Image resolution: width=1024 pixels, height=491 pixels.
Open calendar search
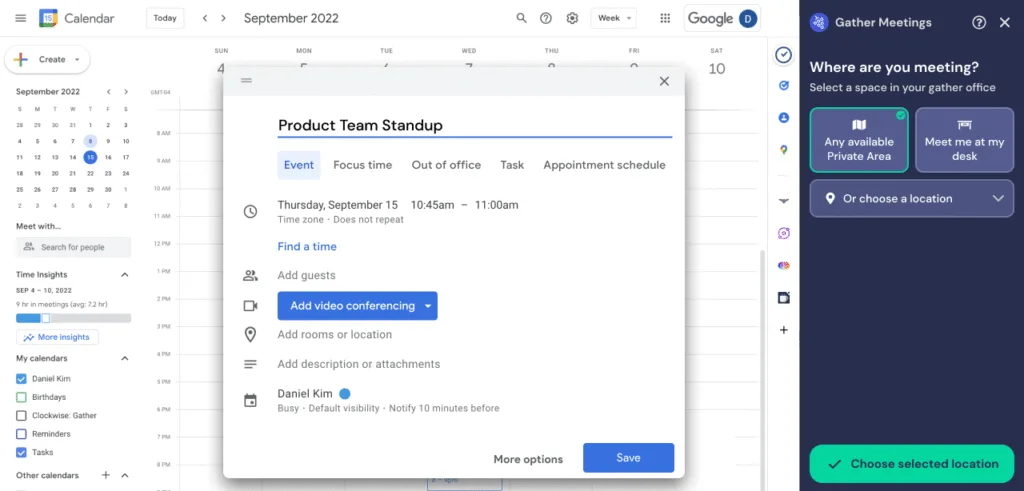pyautogui.click(x=521, y=18)
